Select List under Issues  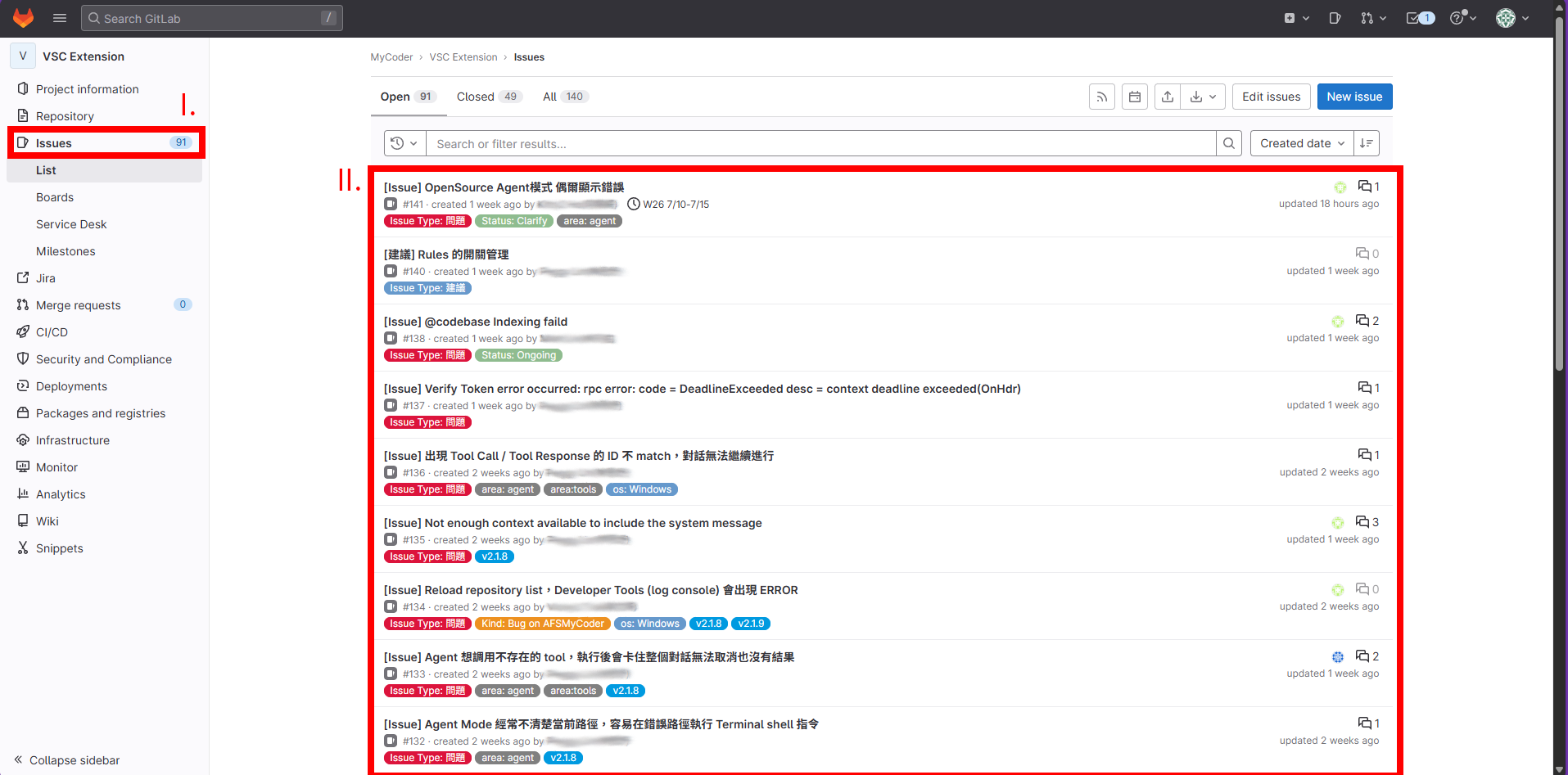[x=104, y=170]
